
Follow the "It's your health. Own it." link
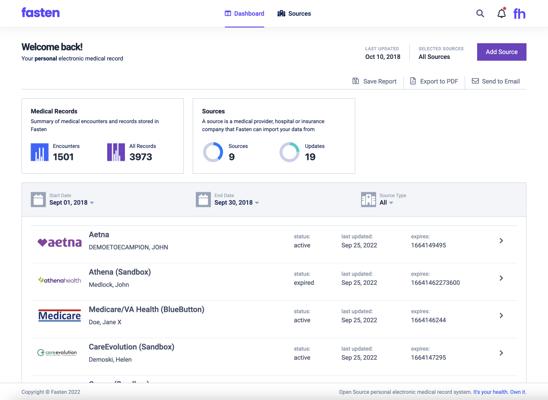coord(499,392)
